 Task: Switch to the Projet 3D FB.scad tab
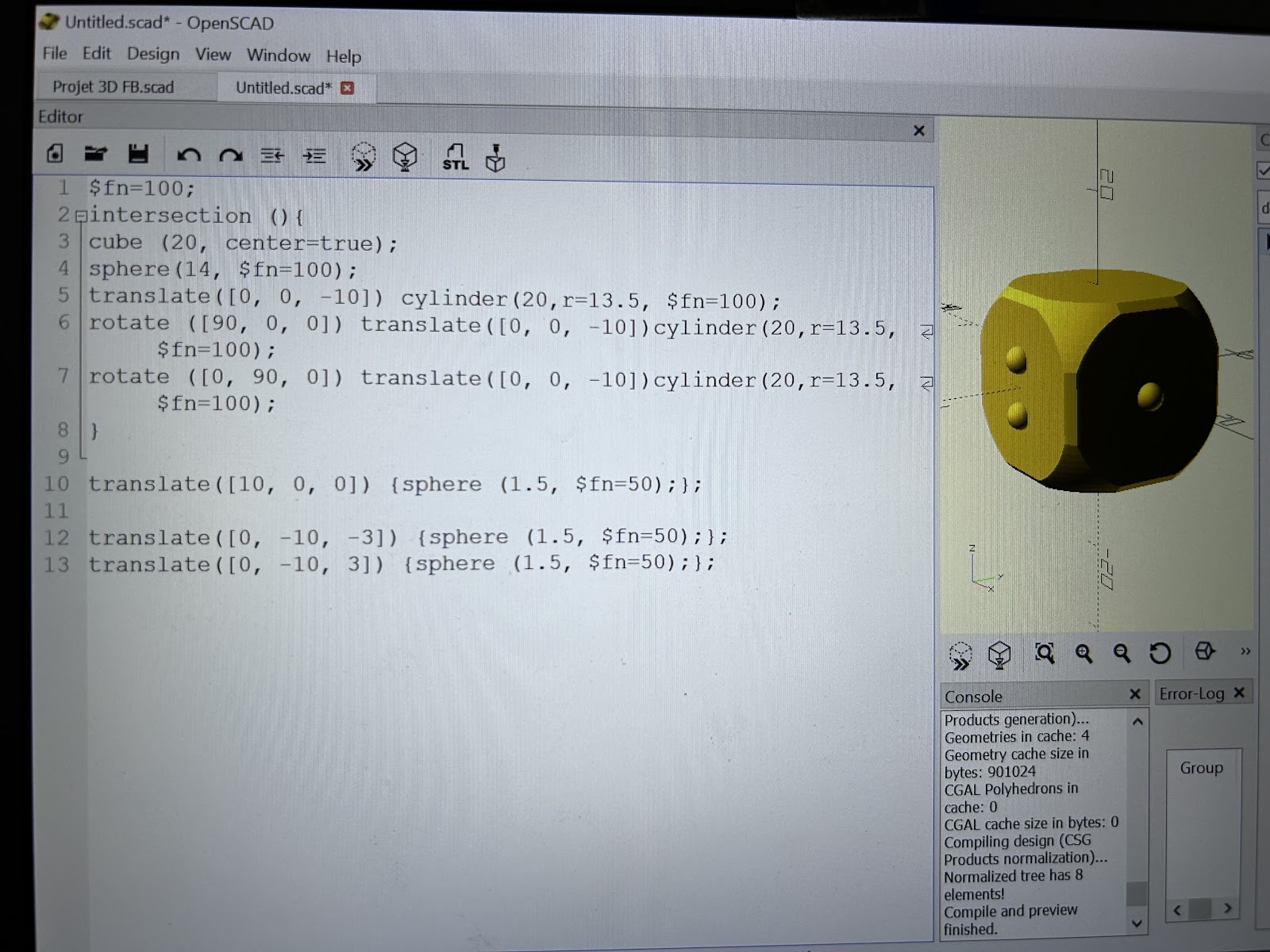tap(113, 86)
